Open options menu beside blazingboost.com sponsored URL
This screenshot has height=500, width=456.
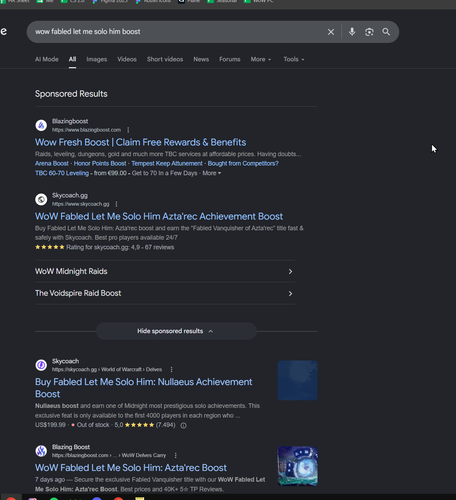coord(128,130)
